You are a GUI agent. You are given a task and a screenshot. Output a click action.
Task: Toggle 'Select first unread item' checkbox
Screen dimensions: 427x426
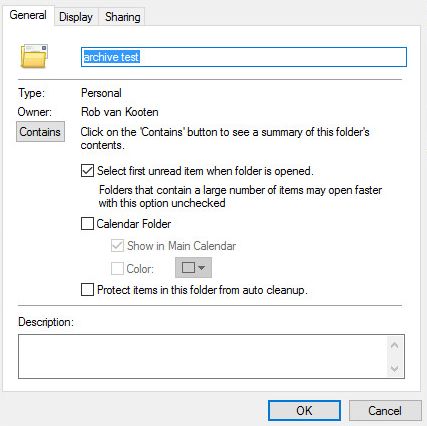point(87,171)
